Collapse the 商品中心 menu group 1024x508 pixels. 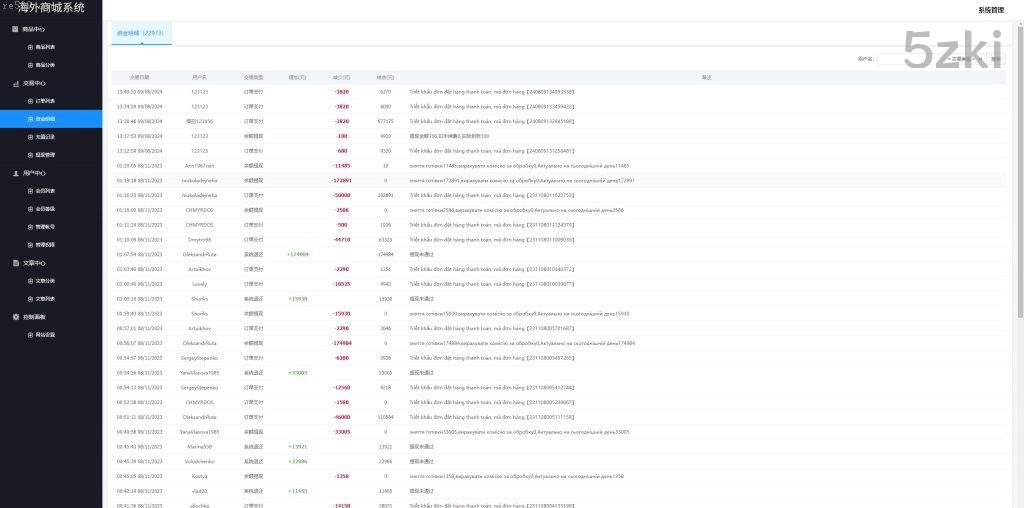pos(34,29)
